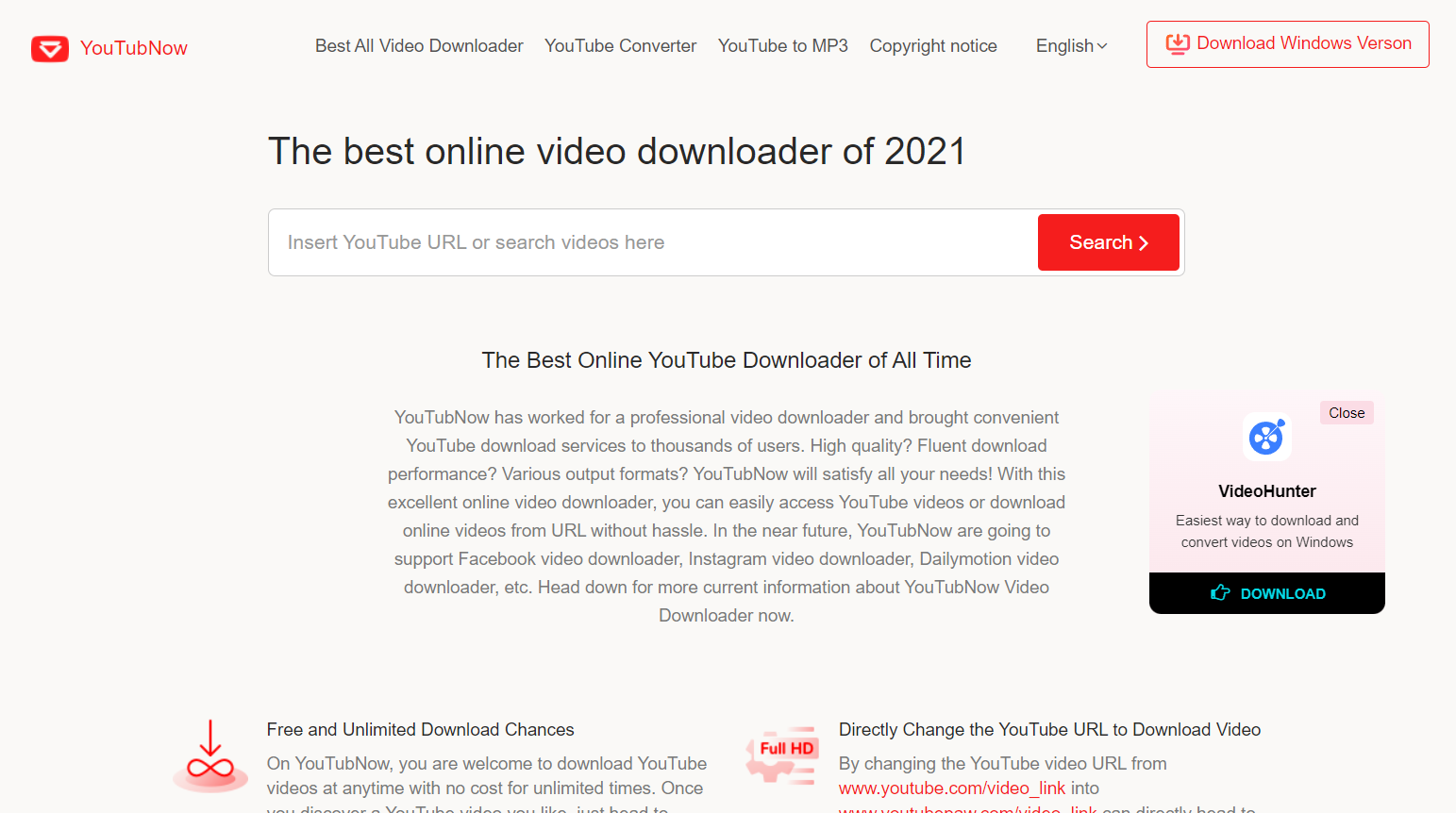Viewport: 1456px width, 813px height.
Task: Go to YouTube Converter page
Action: 620,46
